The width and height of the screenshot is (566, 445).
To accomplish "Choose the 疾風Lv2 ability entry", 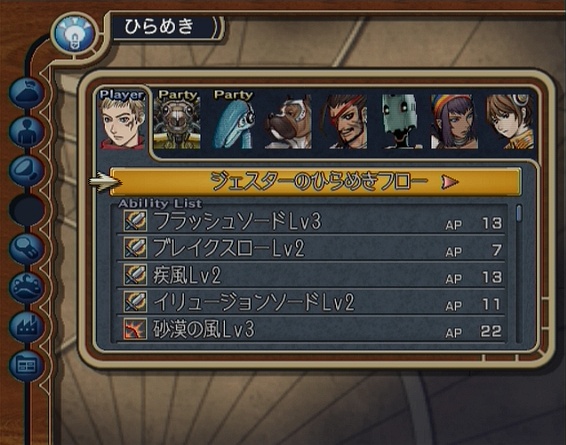I will 311,275.
